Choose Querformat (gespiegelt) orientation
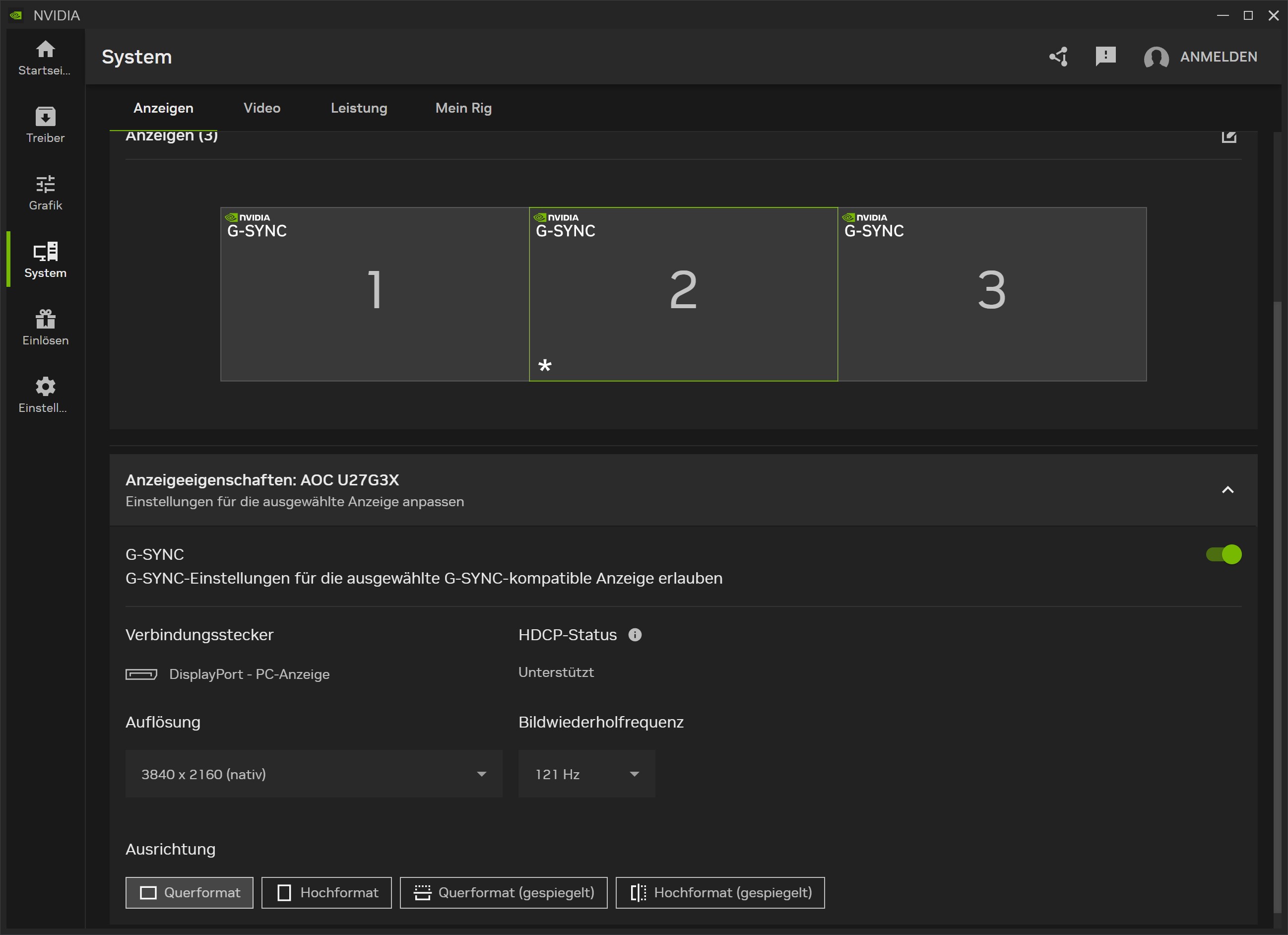The image size is (1288, 935). [x=503, y=892]
